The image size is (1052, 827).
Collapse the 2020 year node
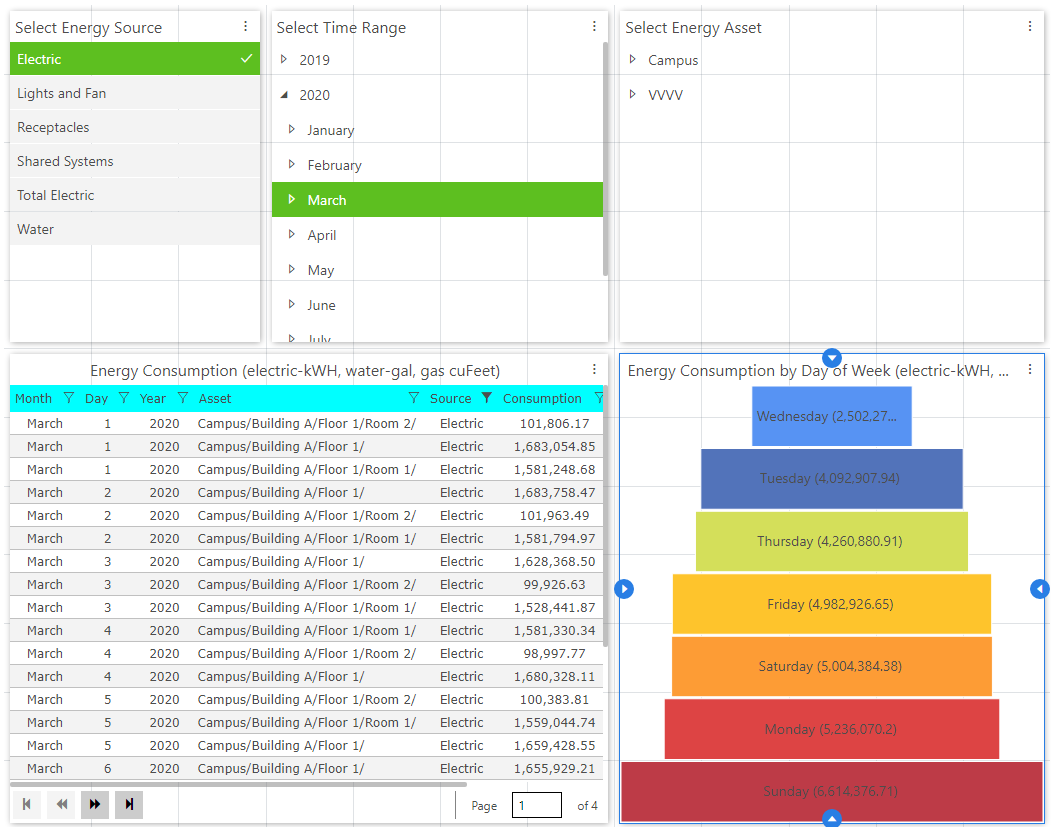pyautogui.click(x=284, y=95)
